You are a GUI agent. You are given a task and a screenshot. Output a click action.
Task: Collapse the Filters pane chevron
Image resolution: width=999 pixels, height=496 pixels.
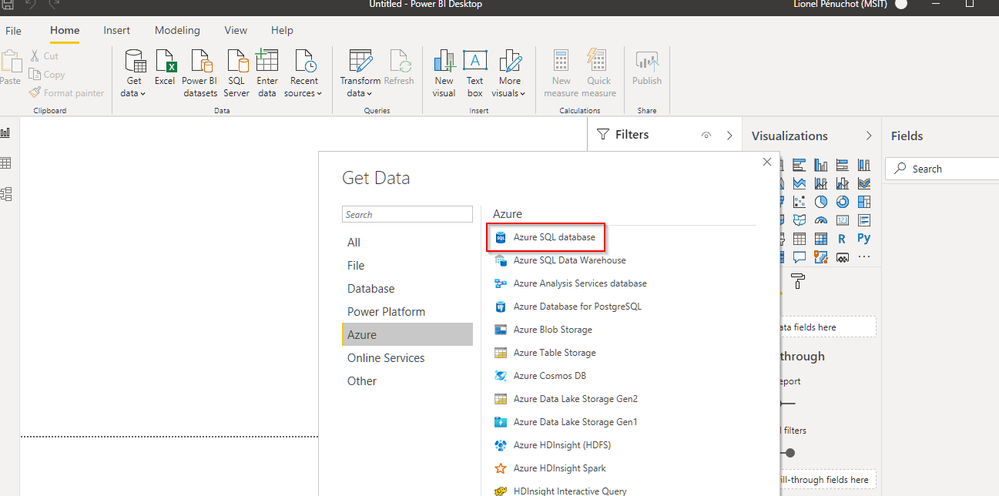(x=729, y=135)
